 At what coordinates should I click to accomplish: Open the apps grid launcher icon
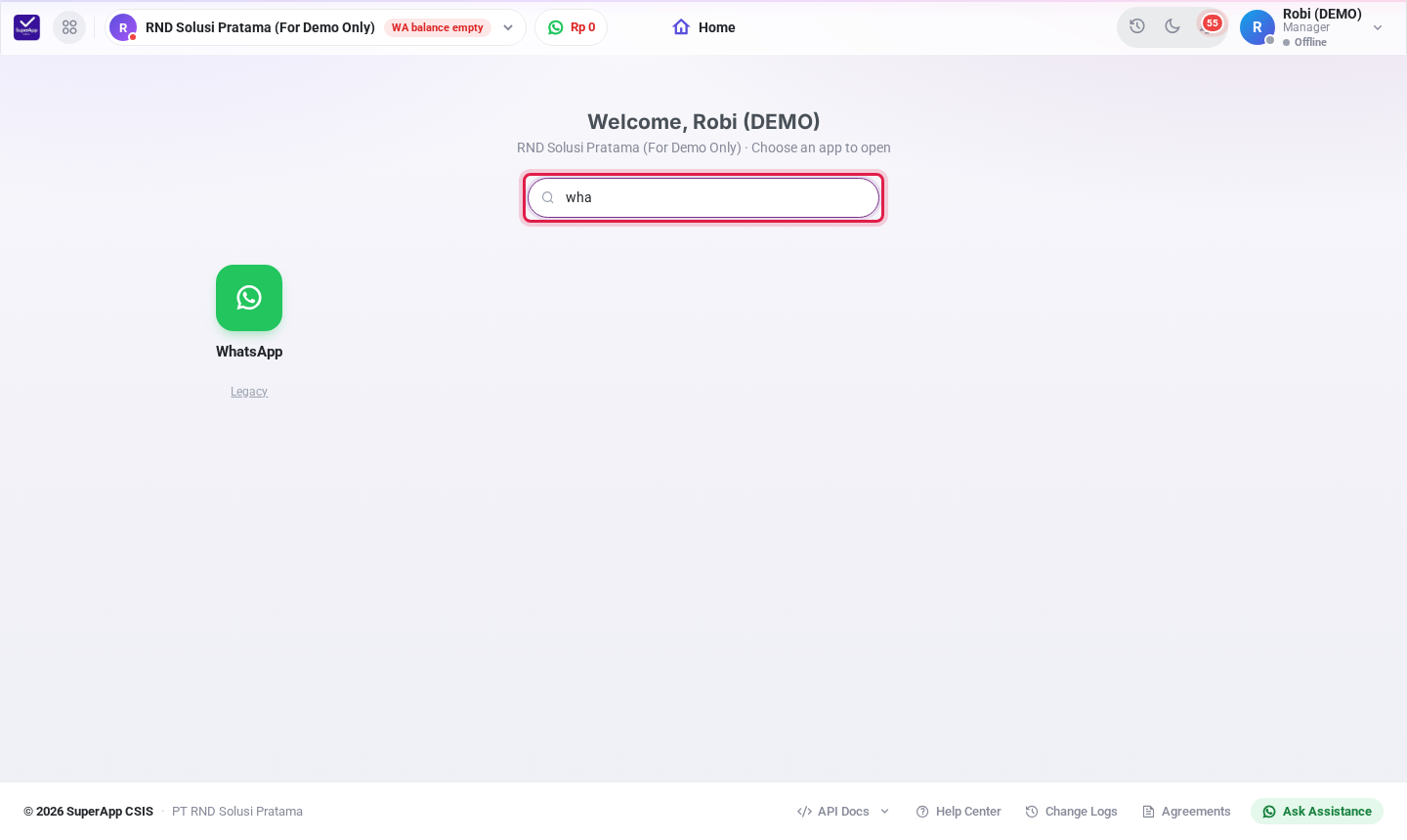[69, 27]
